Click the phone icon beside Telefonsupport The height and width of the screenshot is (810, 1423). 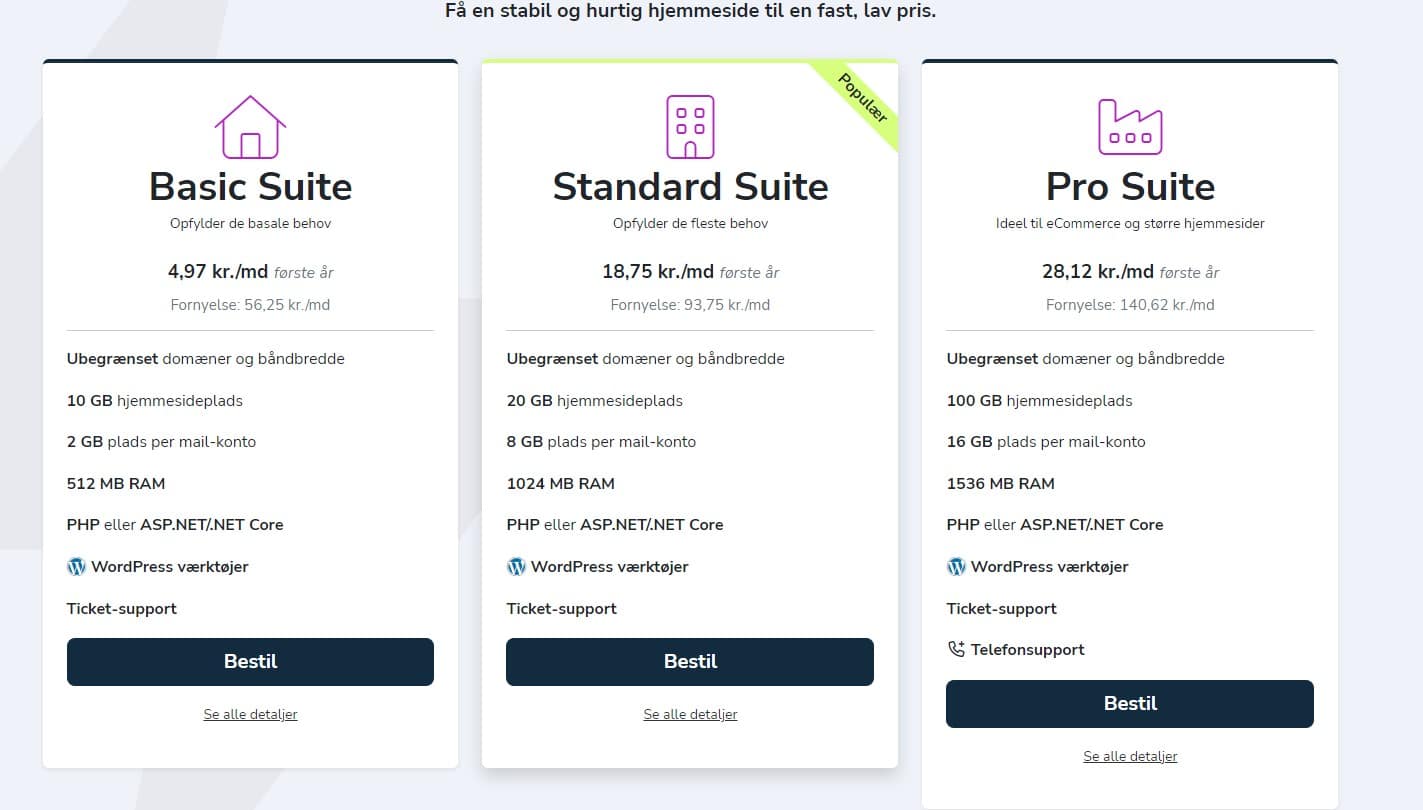[956, 650]
